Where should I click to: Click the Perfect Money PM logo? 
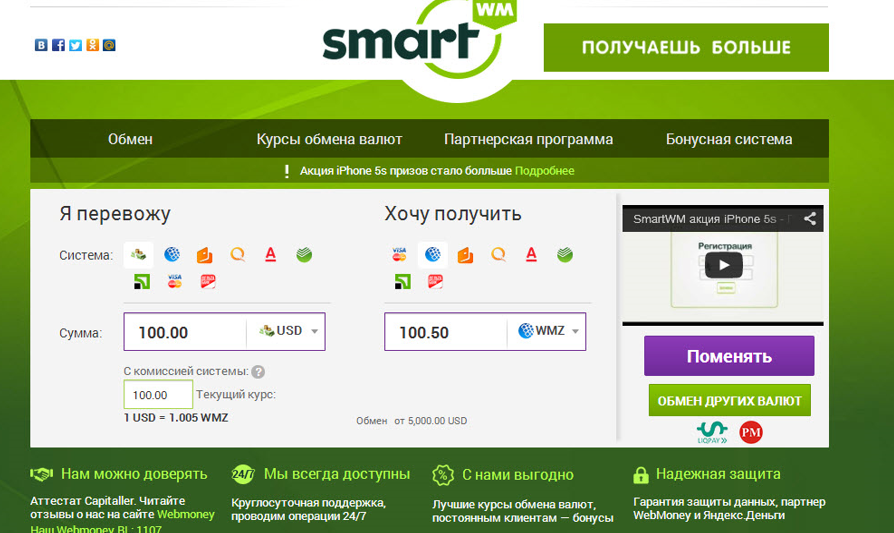[751, 433]
